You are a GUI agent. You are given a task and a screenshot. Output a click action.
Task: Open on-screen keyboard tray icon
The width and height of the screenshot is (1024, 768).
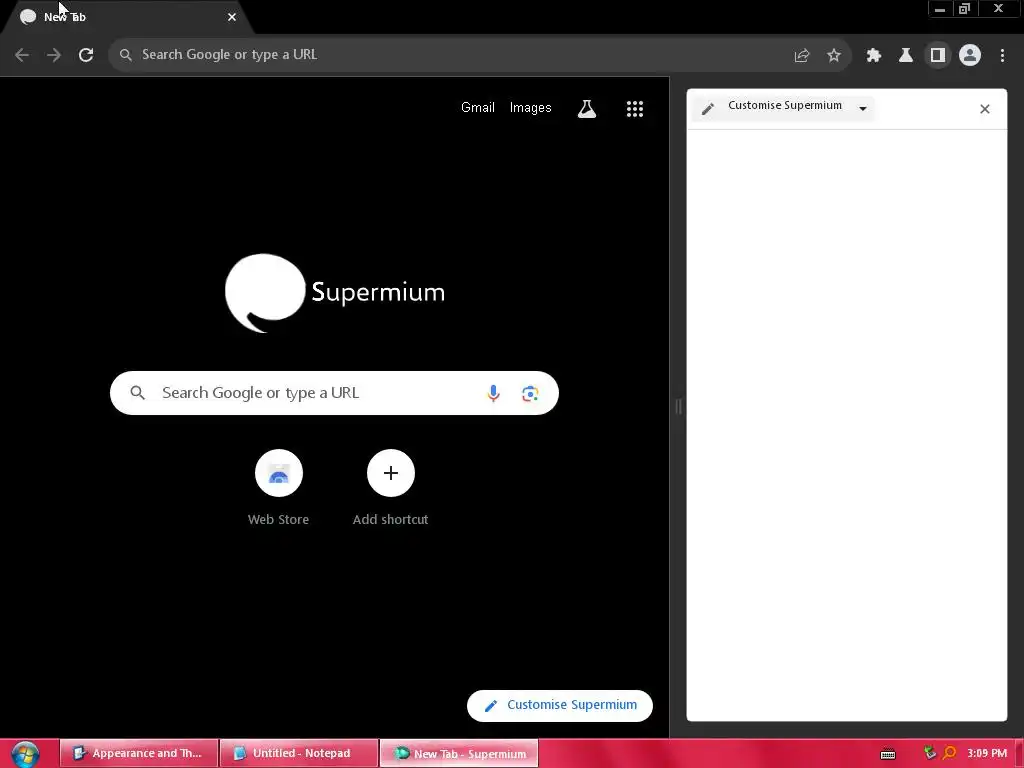tap(888, 754)
